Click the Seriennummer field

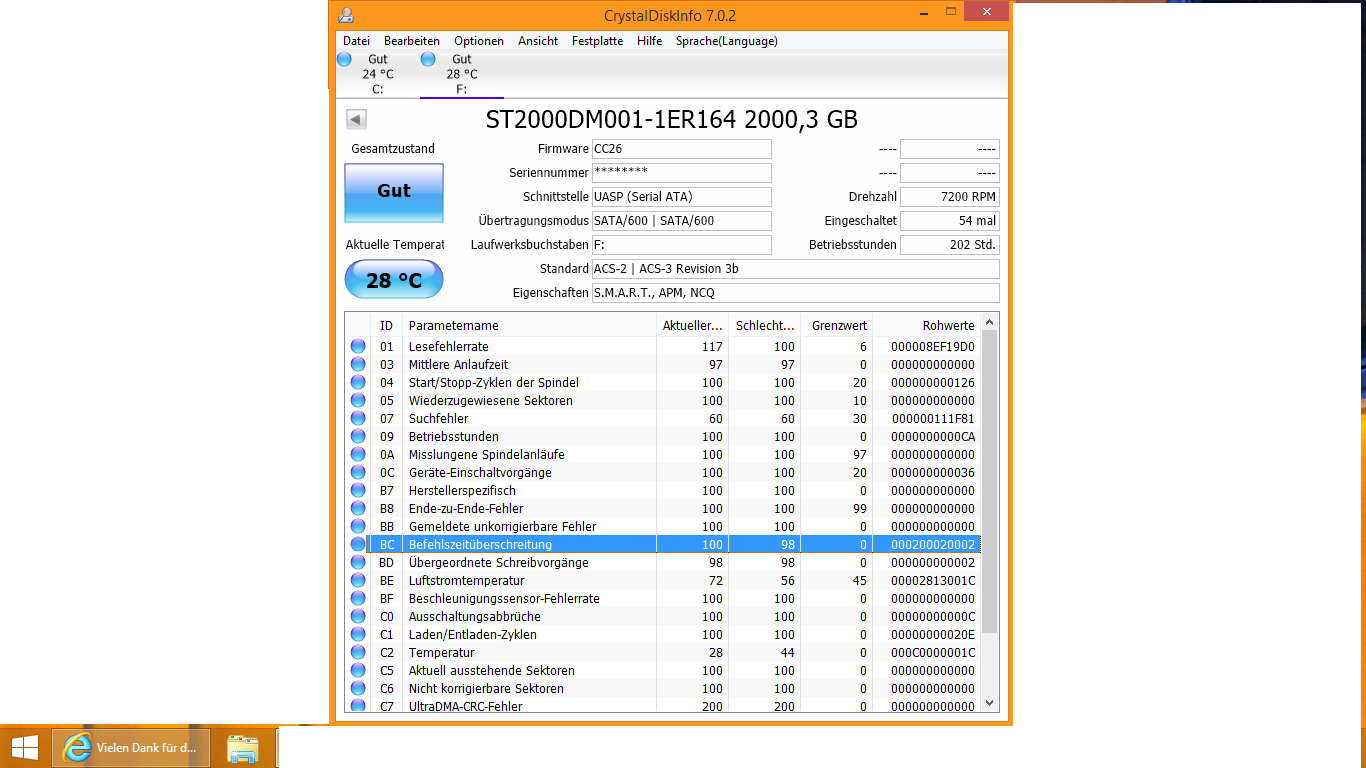681,173
